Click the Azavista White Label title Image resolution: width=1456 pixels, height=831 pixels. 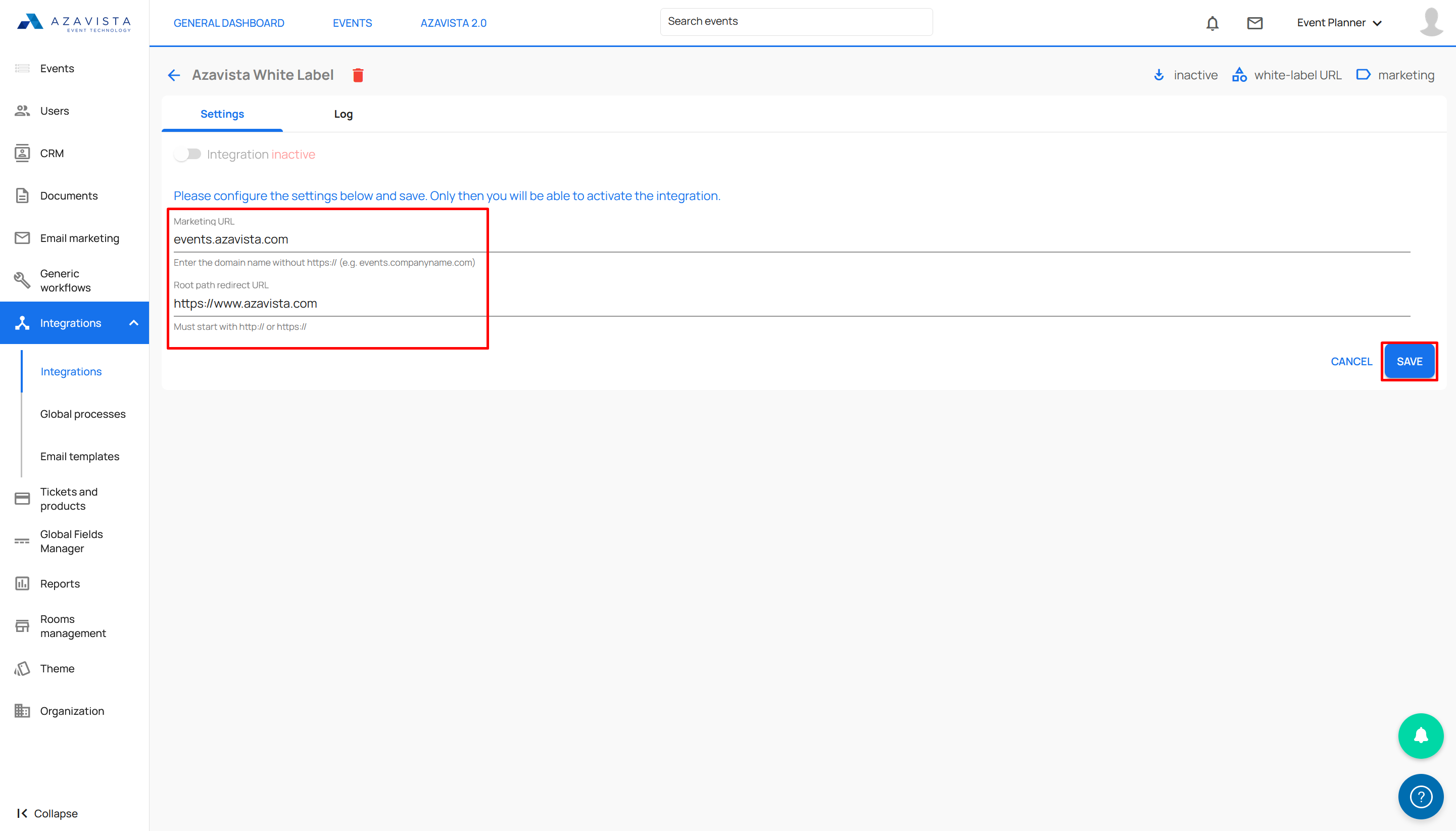263,75
